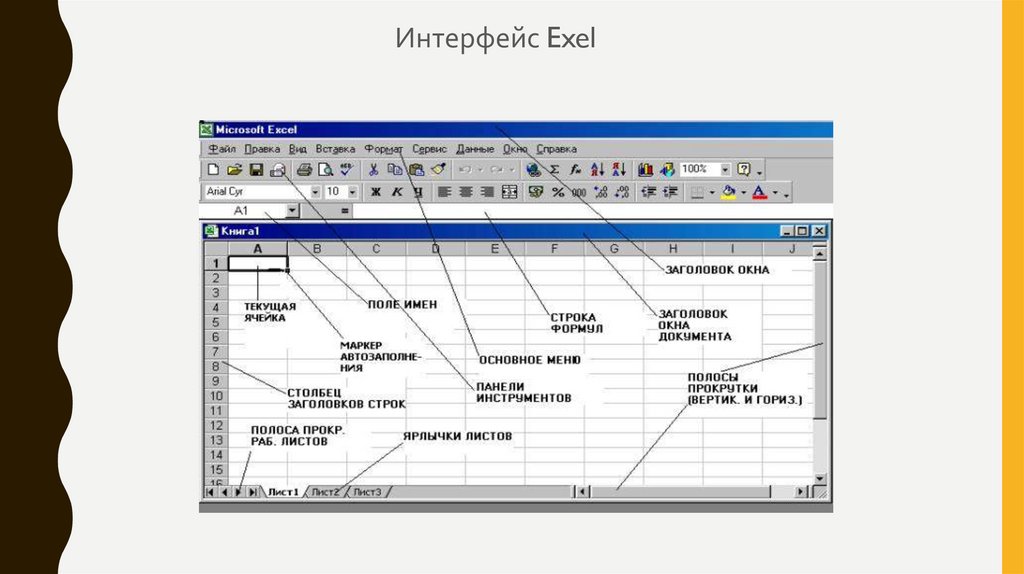Open the Вставка menu
This screenshot has height=574, width=1024.
pyautogui.click(x=335, y=149)
